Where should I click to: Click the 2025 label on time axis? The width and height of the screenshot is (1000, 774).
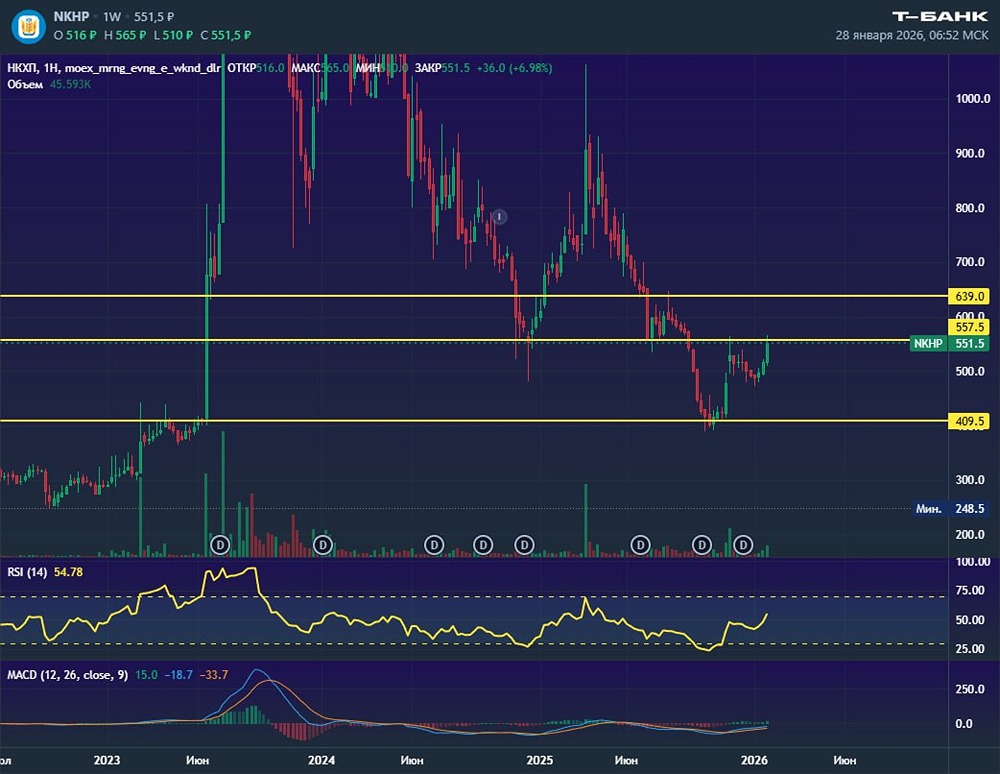click(540, 761)
